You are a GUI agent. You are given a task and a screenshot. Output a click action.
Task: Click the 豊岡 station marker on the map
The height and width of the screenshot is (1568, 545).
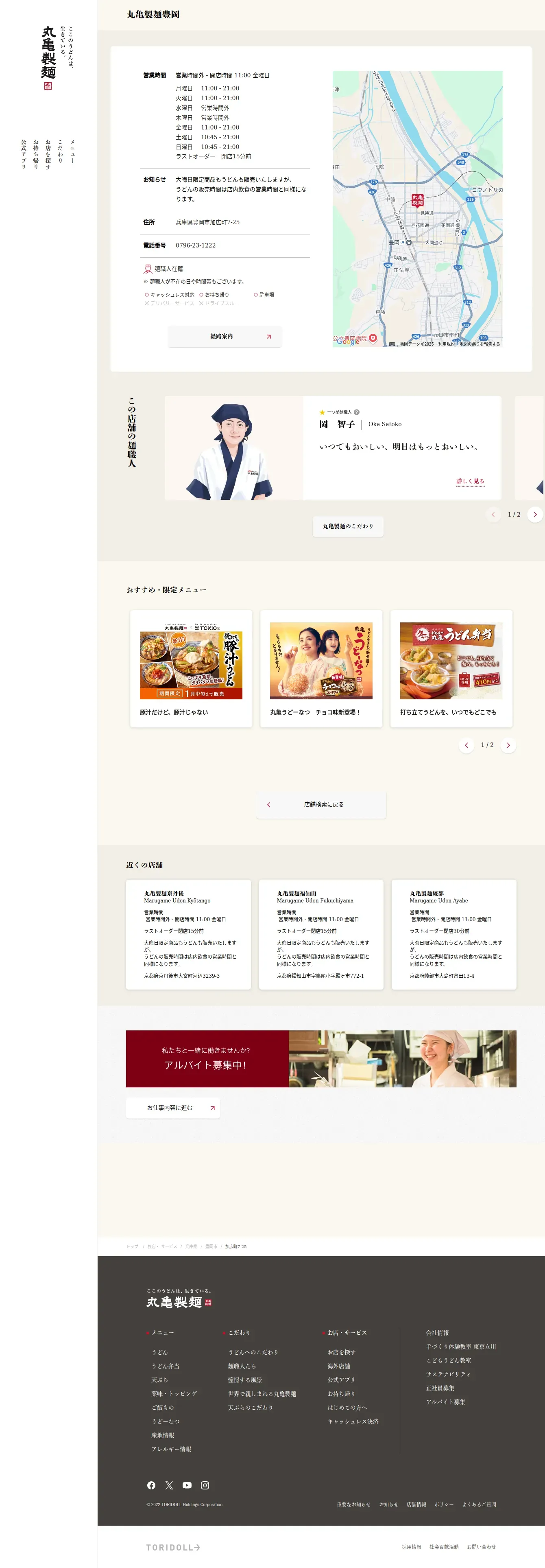409,242
